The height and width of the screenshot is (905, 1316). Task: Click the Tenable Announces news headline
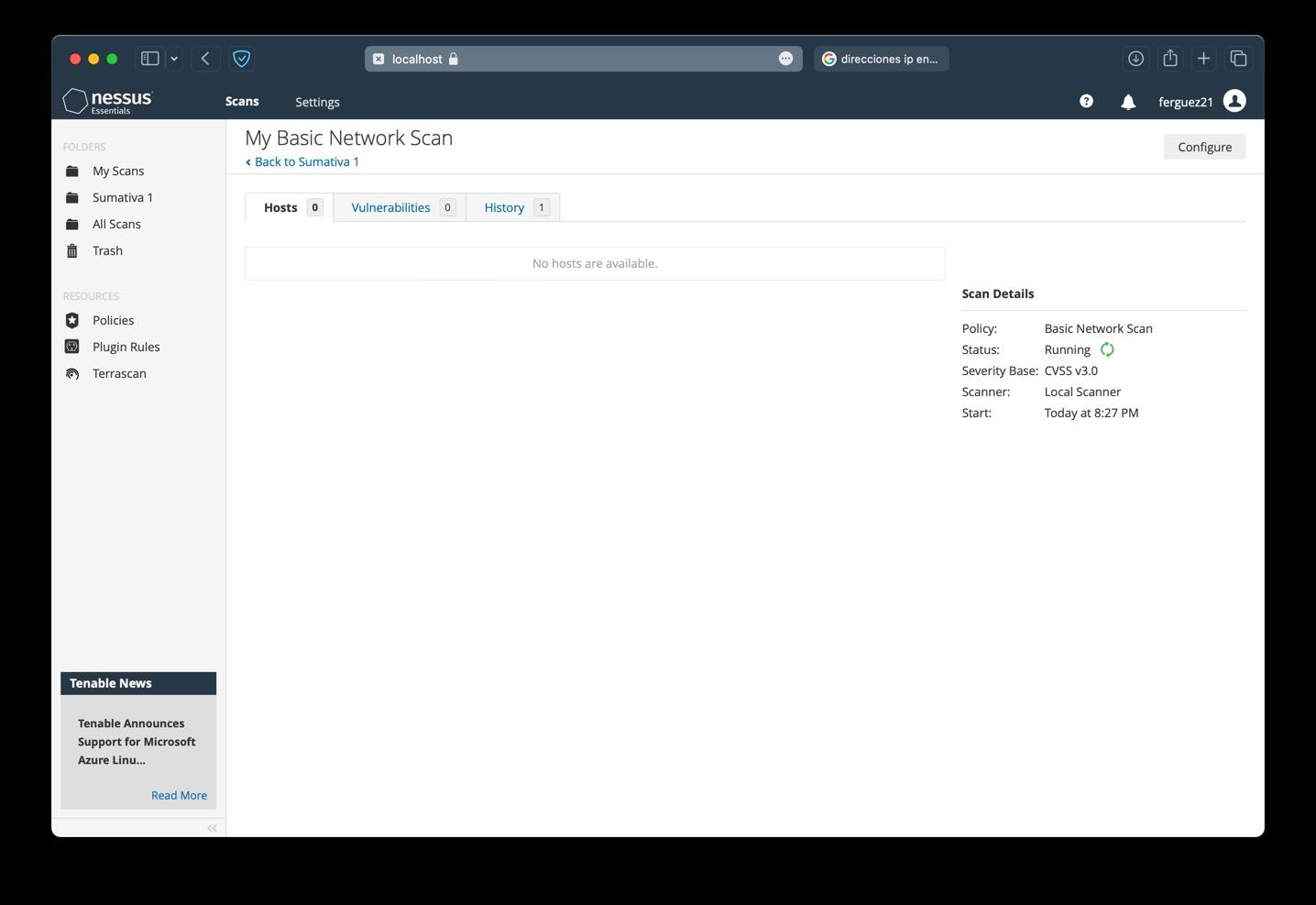coord(137,742)
